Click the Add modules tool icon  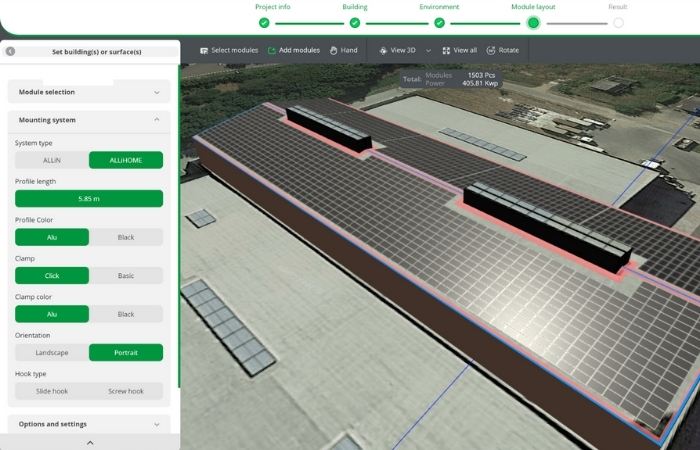271,50
